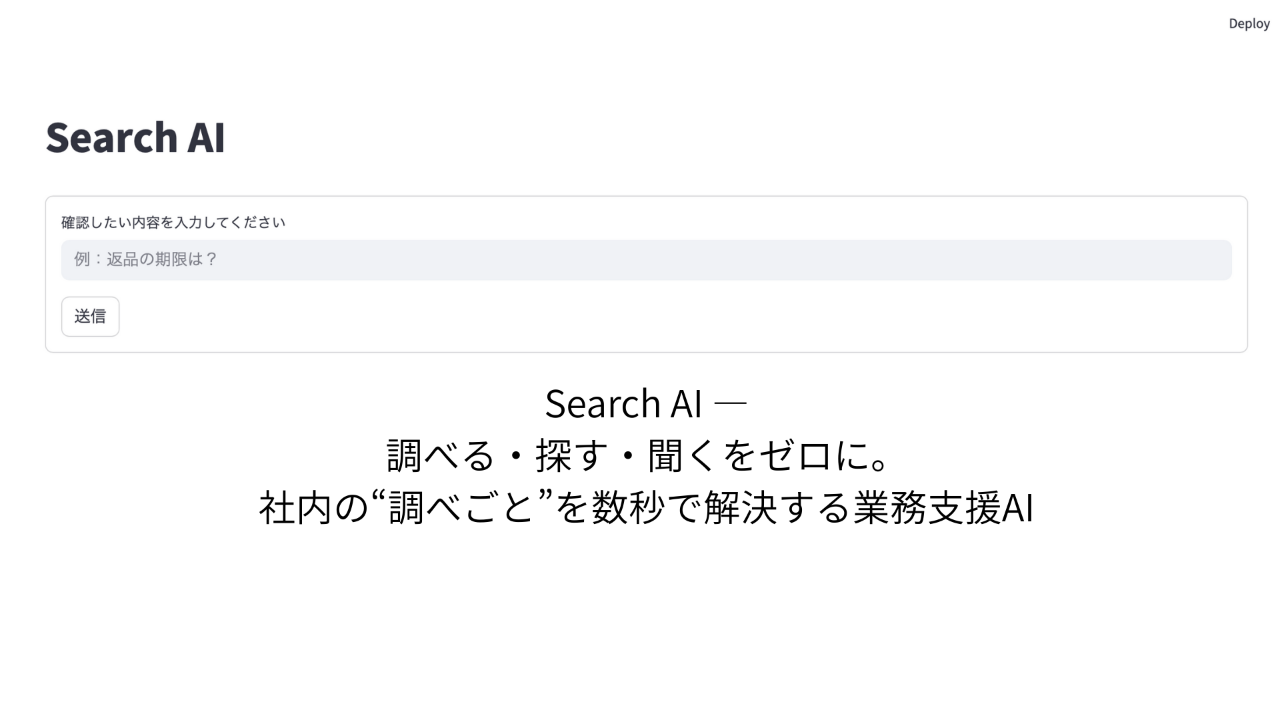
Task: Click the word 社内 in the description
Action: pyautogui.click(x=295, y=508)
